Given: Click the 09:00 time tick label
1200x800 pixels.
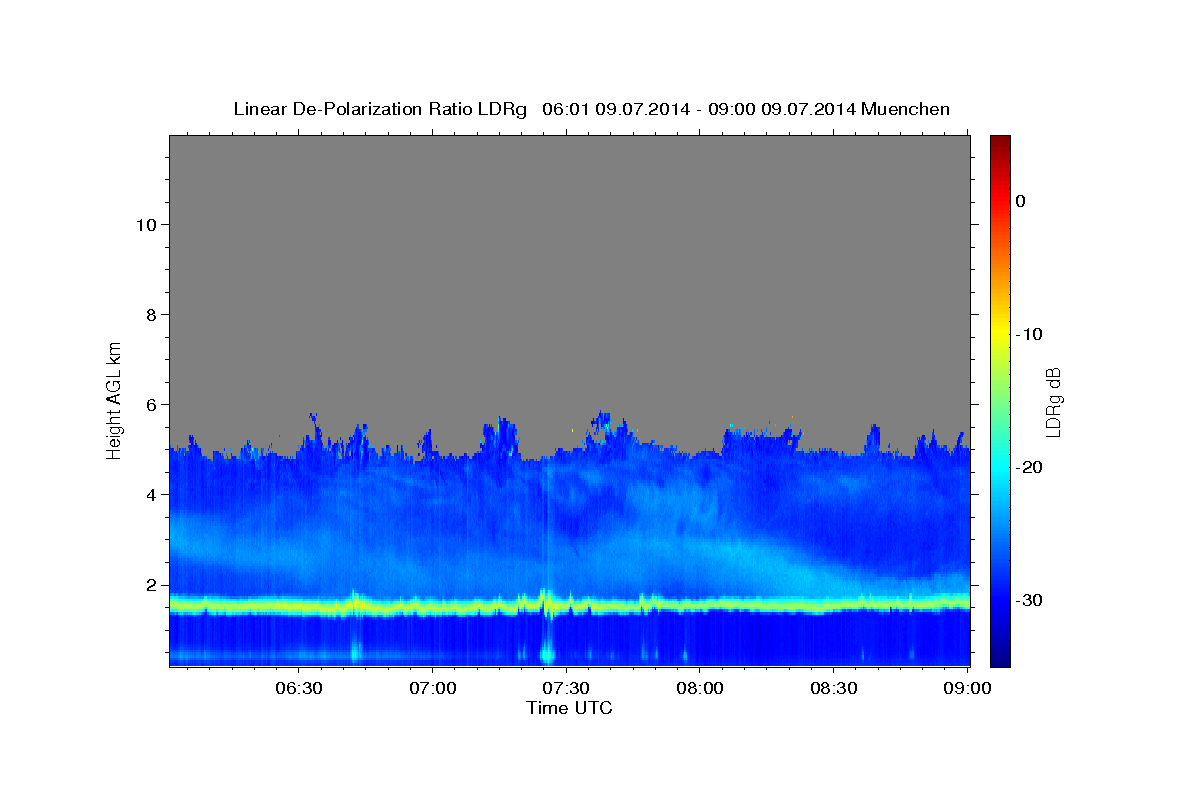Looking at the screenshot, I should 967,689.
